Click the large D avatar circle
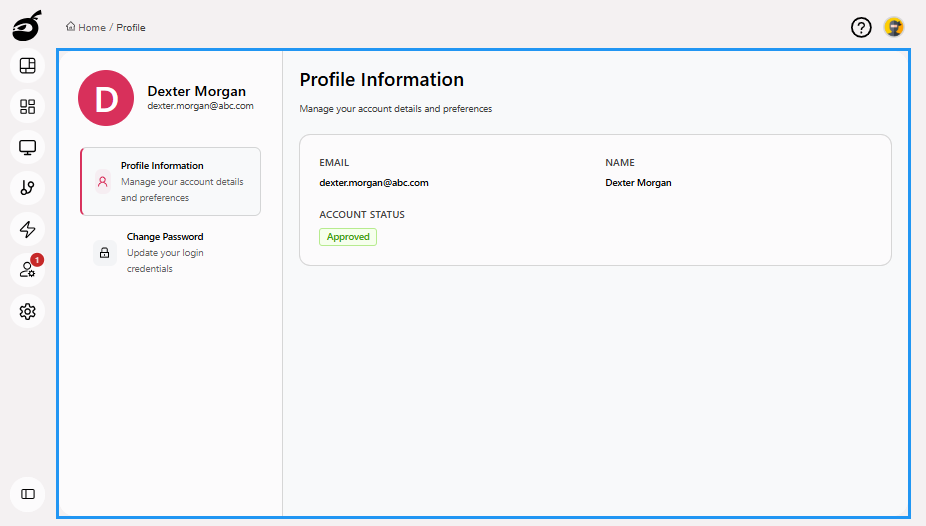The width and height of the screenshot is (926, 526). (106, 98)
